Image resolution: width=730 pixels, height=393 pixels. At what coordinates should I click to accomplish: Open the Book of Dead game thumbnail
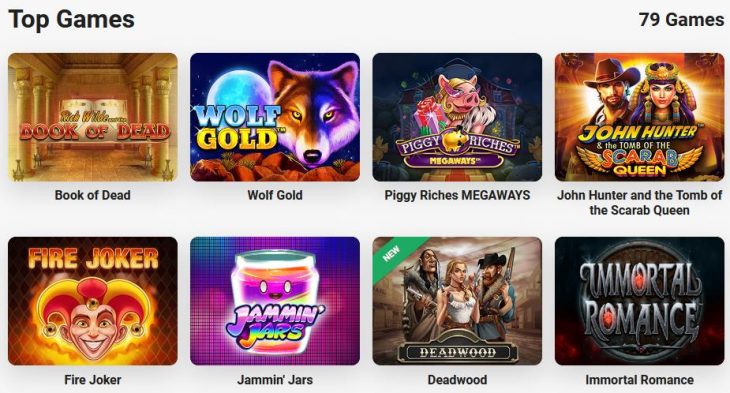[93, 117]
